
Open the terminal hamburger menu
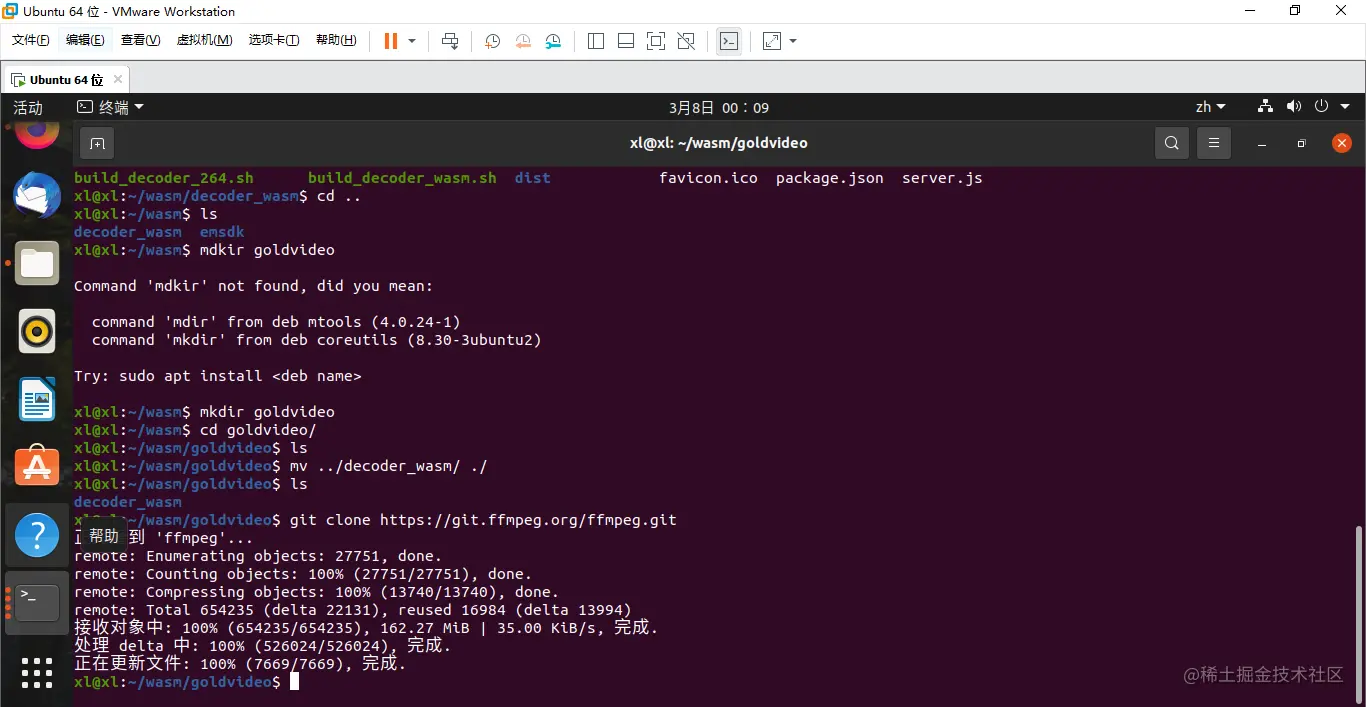pyautogui.click(x=1214, y=143)
